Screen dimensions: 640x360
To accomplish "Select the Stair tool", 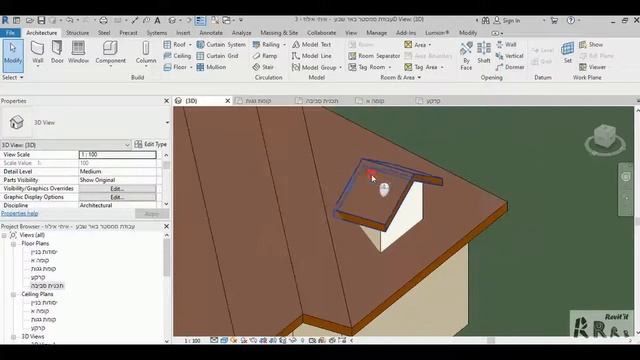I will click(x=263, y=67).
